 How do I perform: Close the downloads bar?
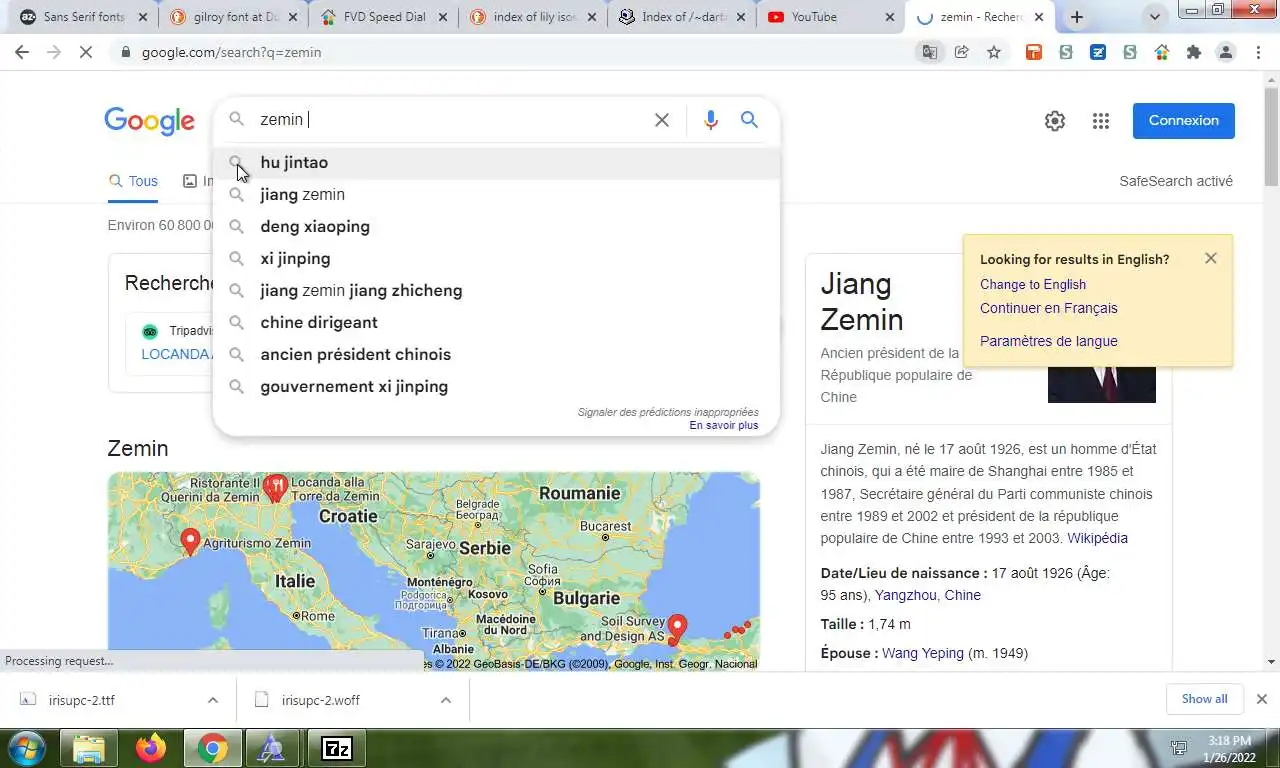tap(1262, 699)
